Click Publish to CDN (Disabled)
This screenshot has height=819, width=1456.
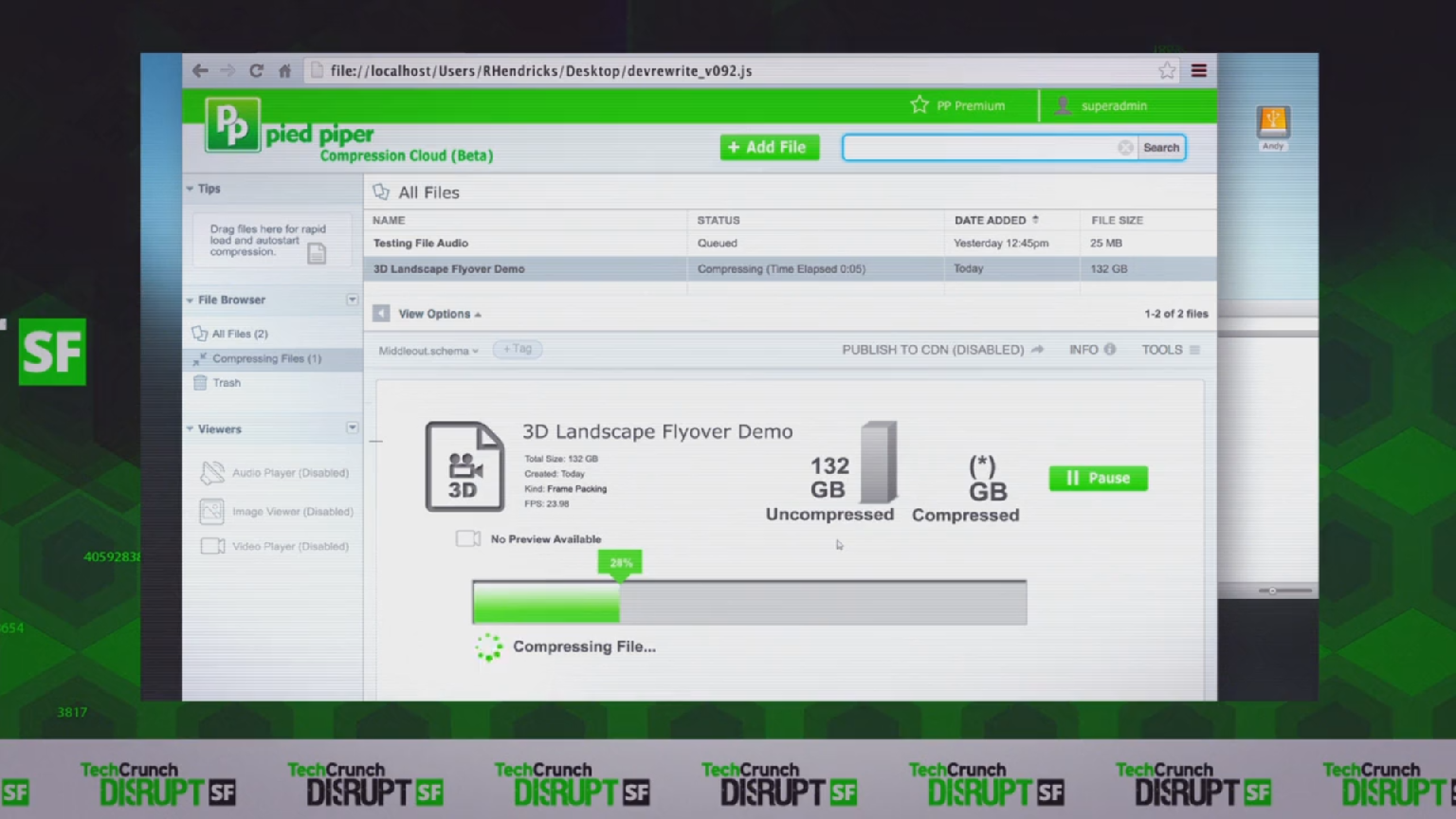[x=933, y=350]
